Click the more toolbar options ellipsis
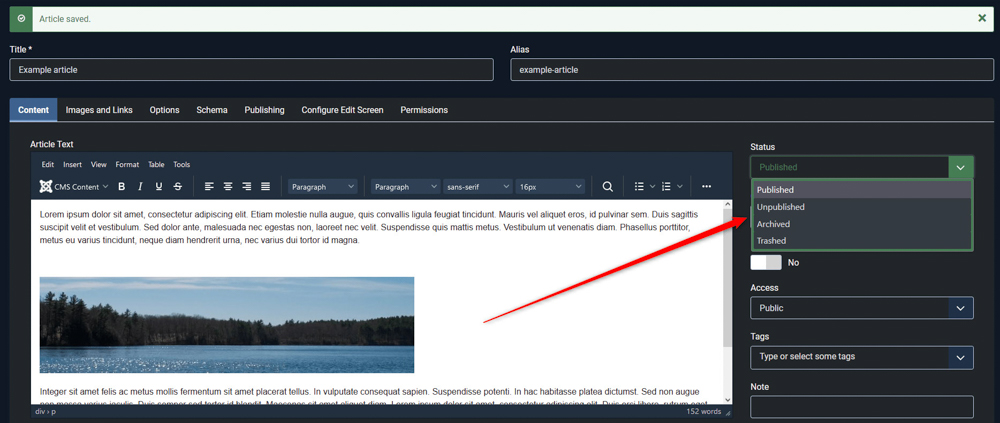Image resolution: width=1000 pixels, height=423 pixels. [706, 186]
